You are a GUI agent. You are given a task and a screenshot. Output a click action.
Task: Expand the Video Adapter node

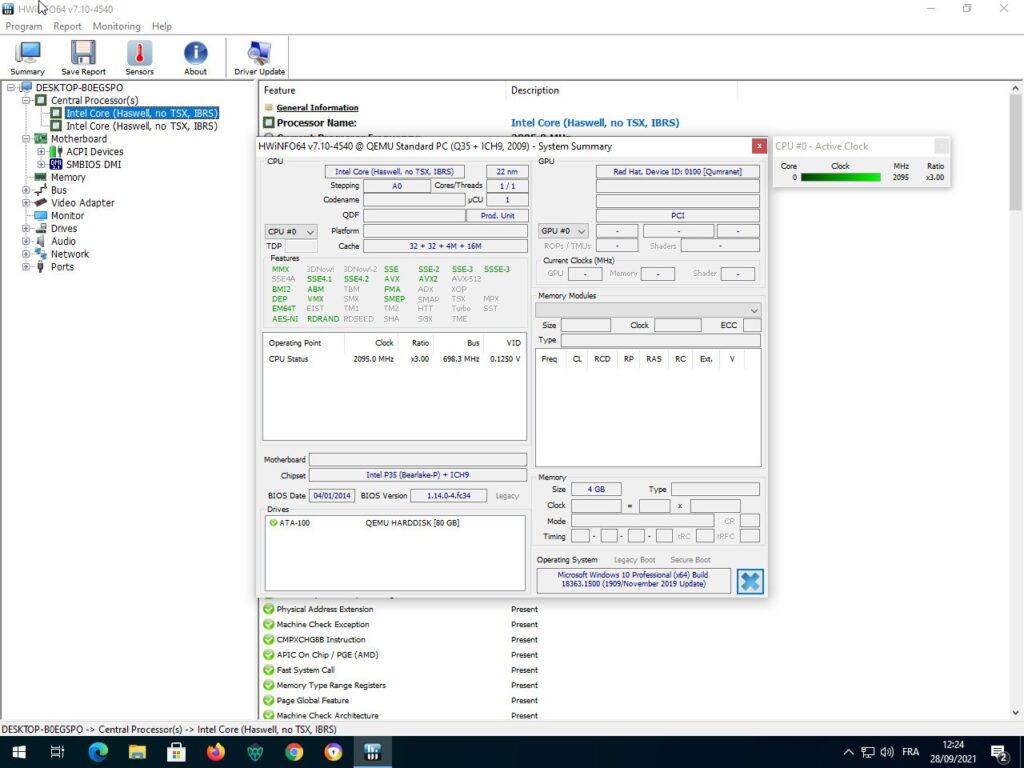point(26,203)
